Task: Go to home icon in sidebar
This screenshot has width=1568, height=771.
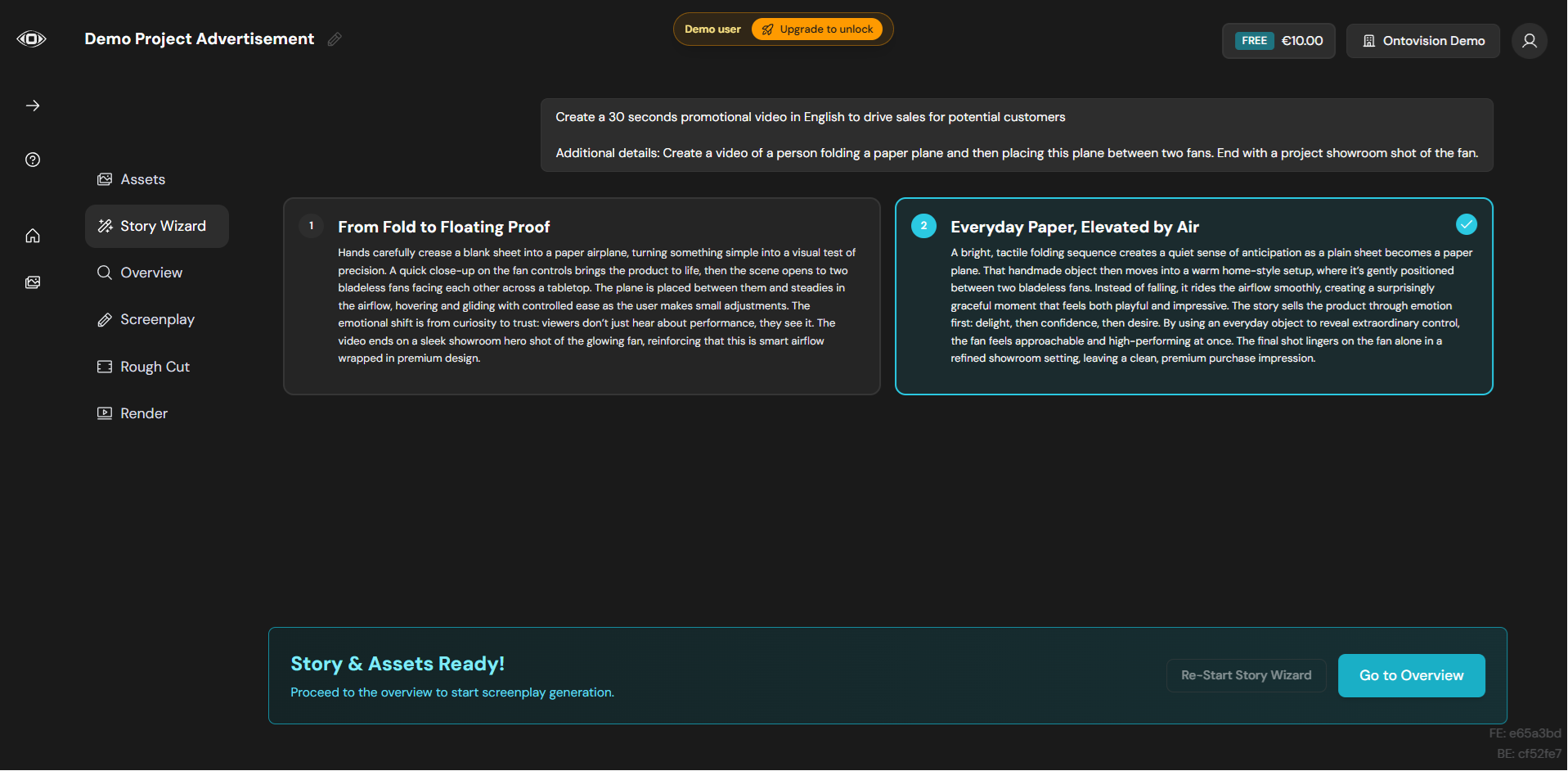Action: click(33, 236)
